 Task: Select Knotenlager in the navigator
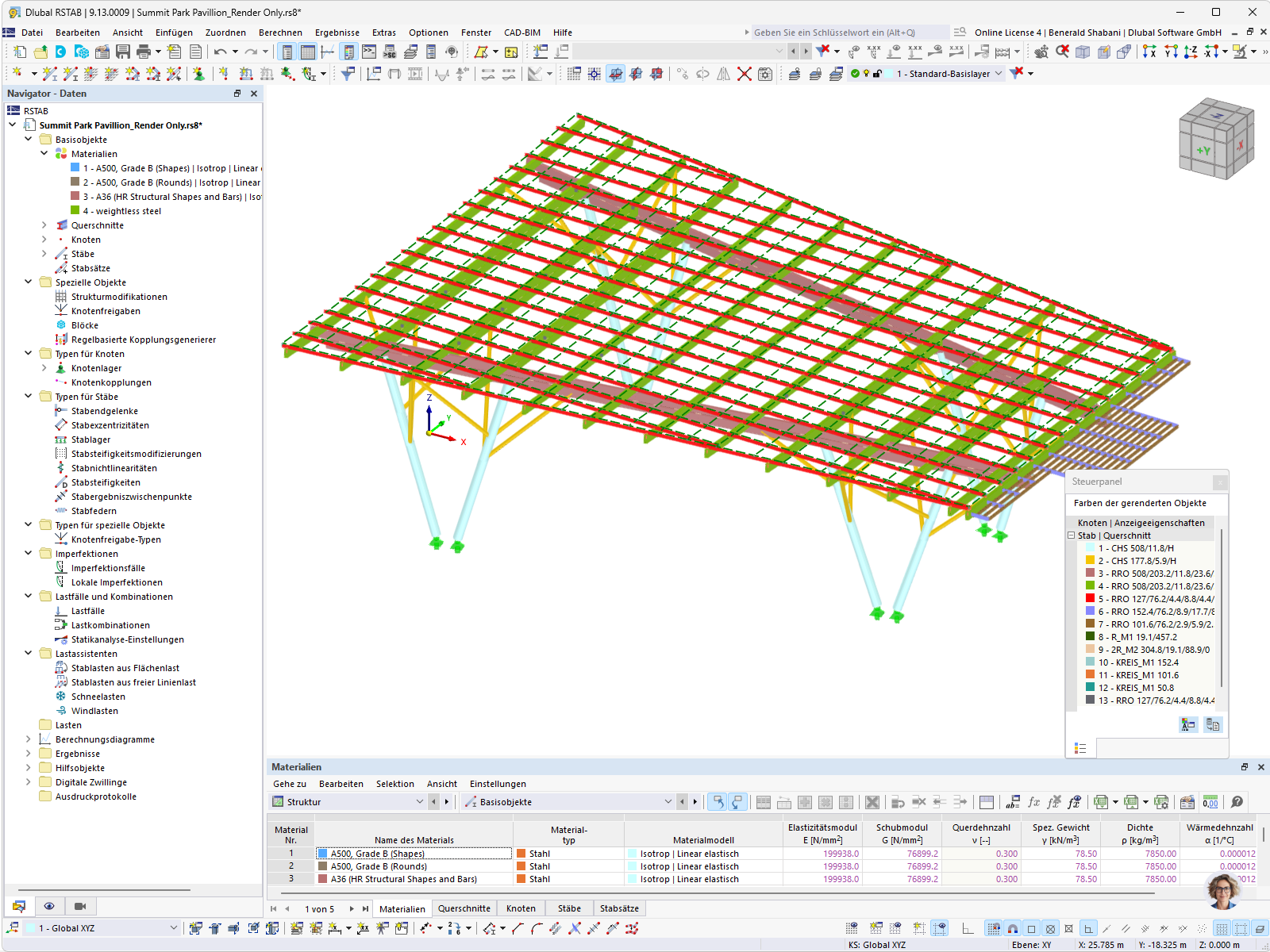pos(96,368)
